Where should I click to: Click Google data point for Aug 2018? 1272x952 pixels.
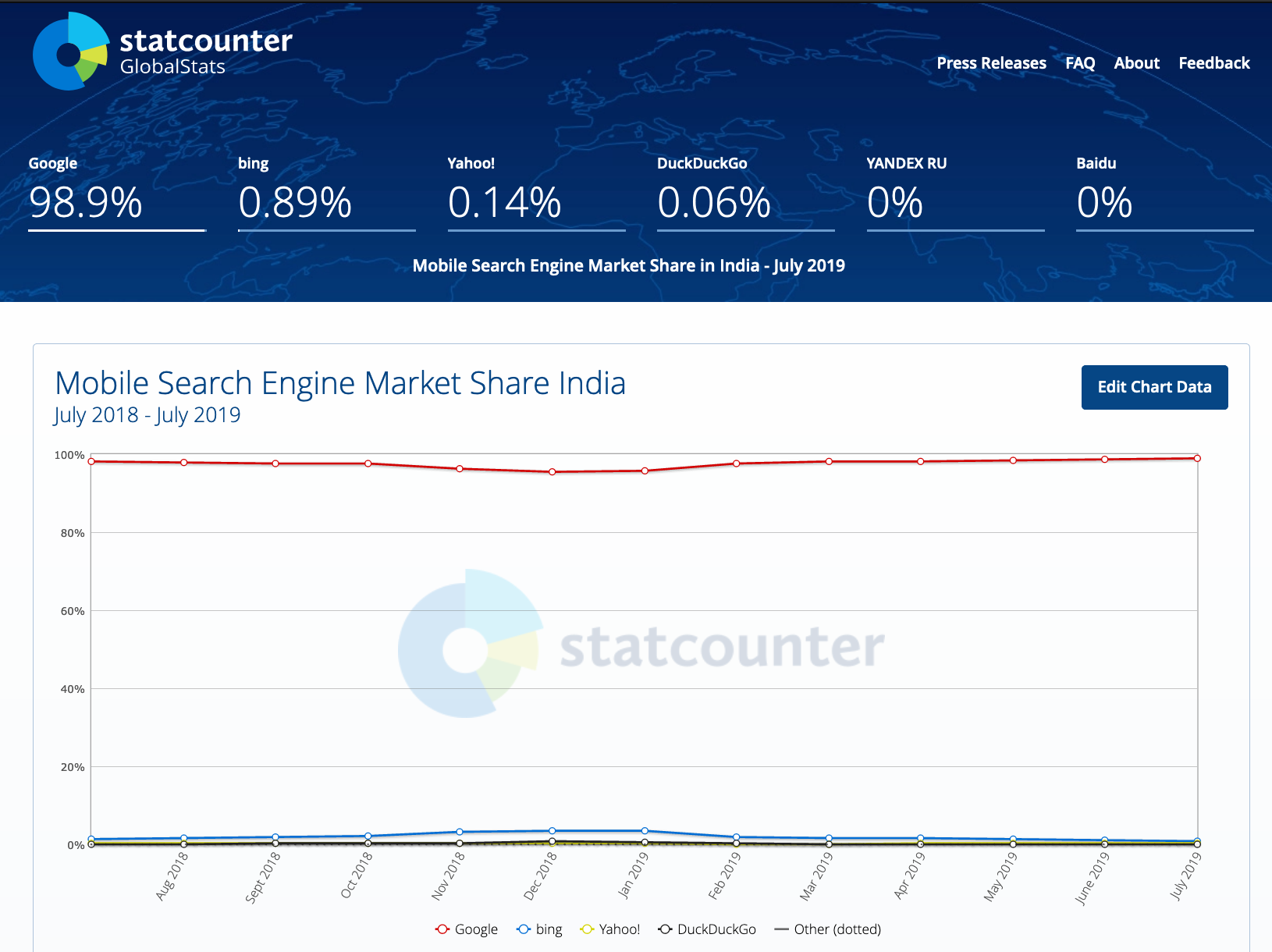coord(183,463)
